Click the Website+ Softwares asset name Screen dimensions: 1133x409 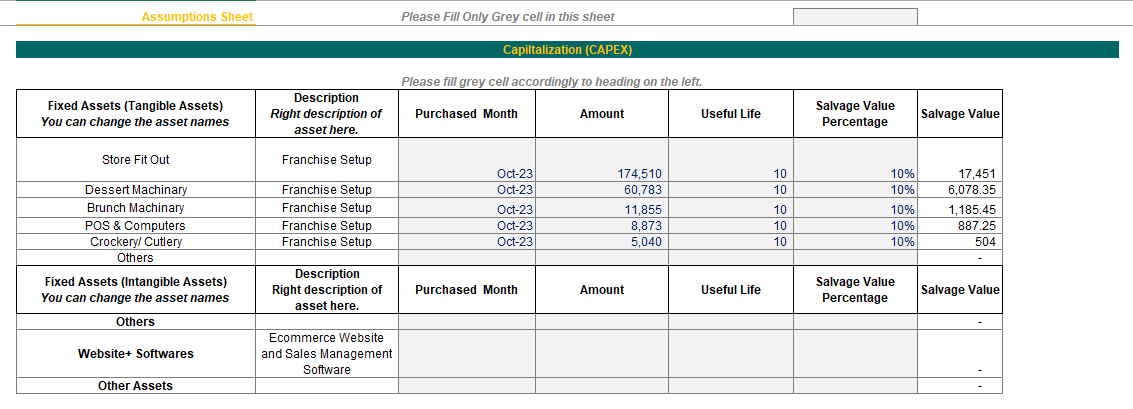point(136,354)
